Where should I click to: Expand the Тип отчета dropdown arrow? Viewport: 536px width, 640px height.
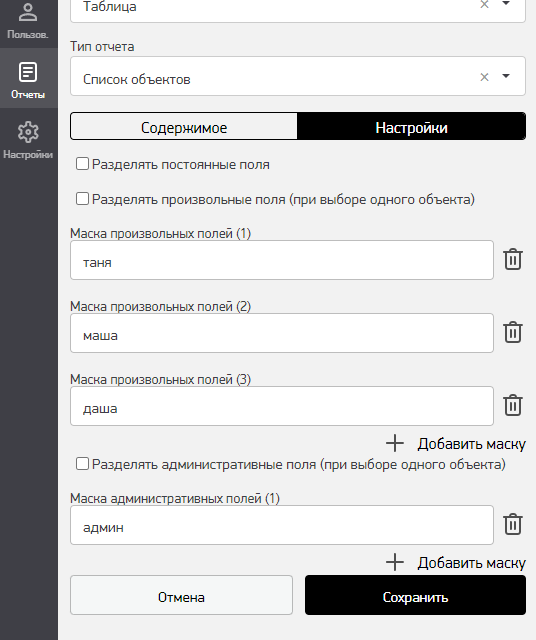click(506, 76)
